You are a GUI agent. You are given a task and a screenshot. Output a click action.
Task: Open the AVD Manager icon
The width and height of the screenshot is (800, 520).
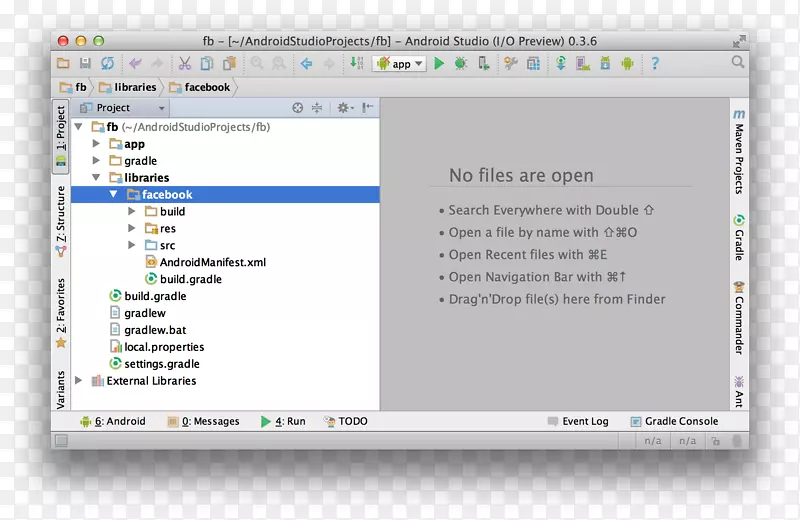coord(583,63)
